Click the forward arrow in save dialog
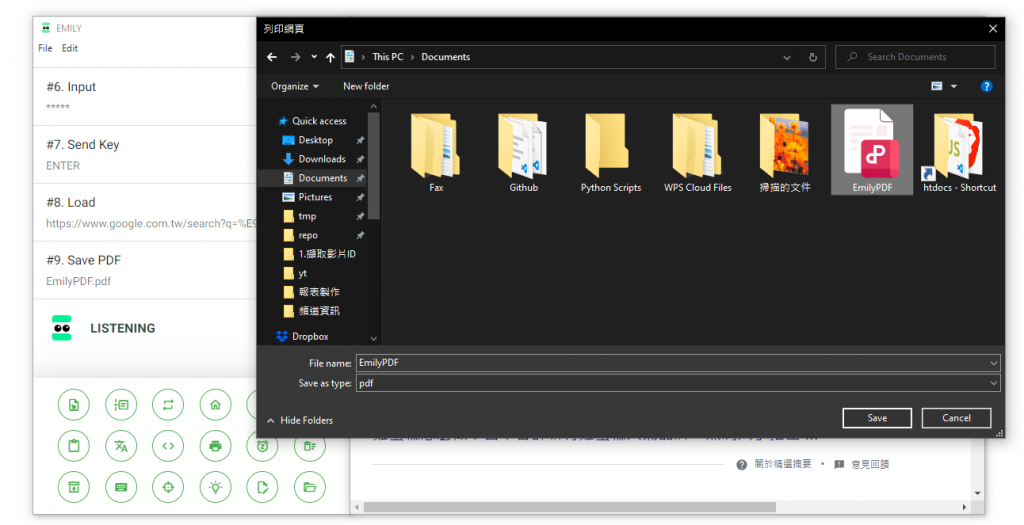The width and height of the screenshot is (1024, 525). click(295, 57)
